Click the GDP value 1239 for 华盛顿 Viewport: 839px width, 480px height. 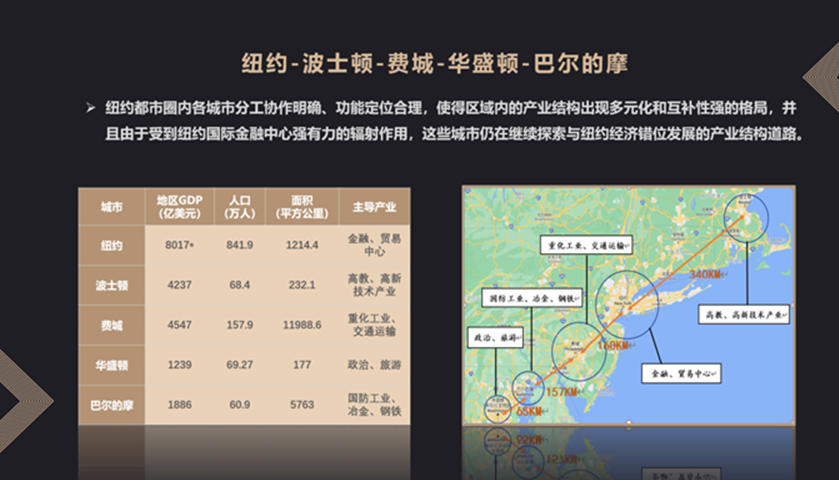tap(179, 365)
